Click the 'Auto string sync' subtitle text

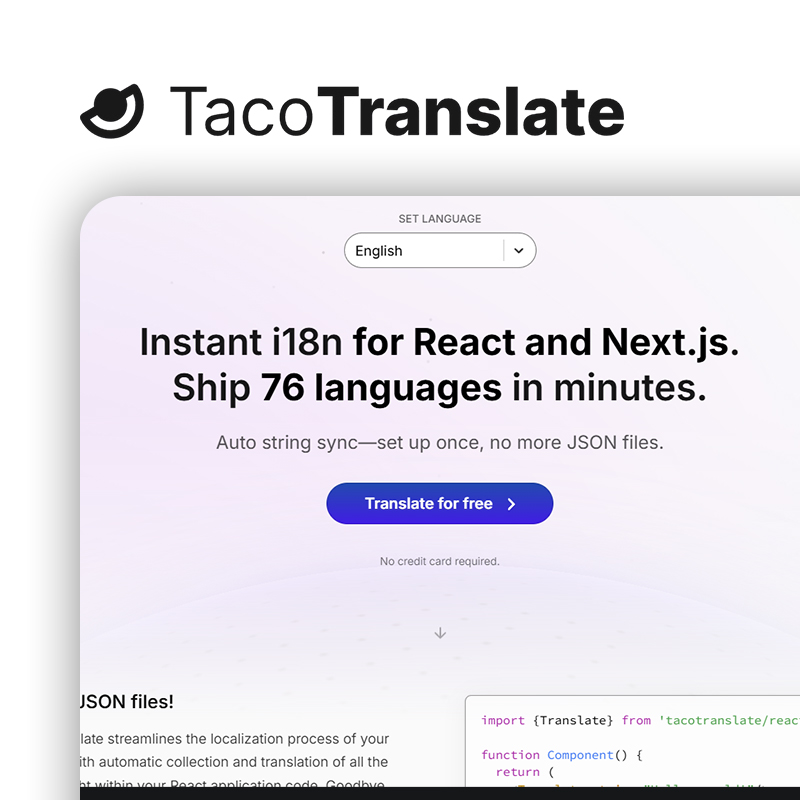pos(440,442)
